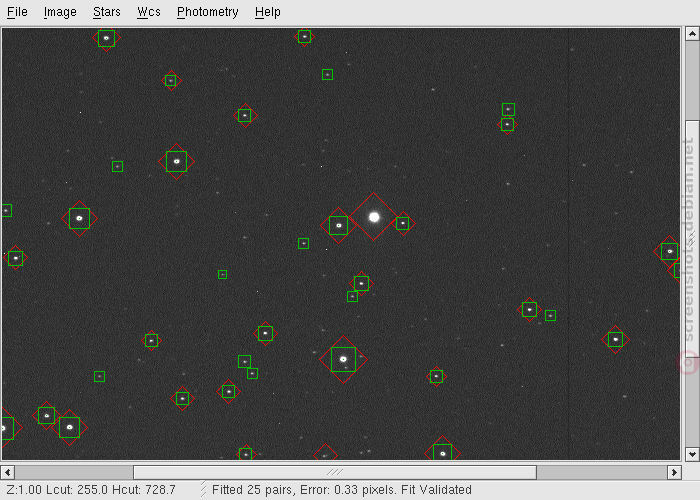Open the File menu
Screen dimensions: 700x500
[x=17, y=12]
